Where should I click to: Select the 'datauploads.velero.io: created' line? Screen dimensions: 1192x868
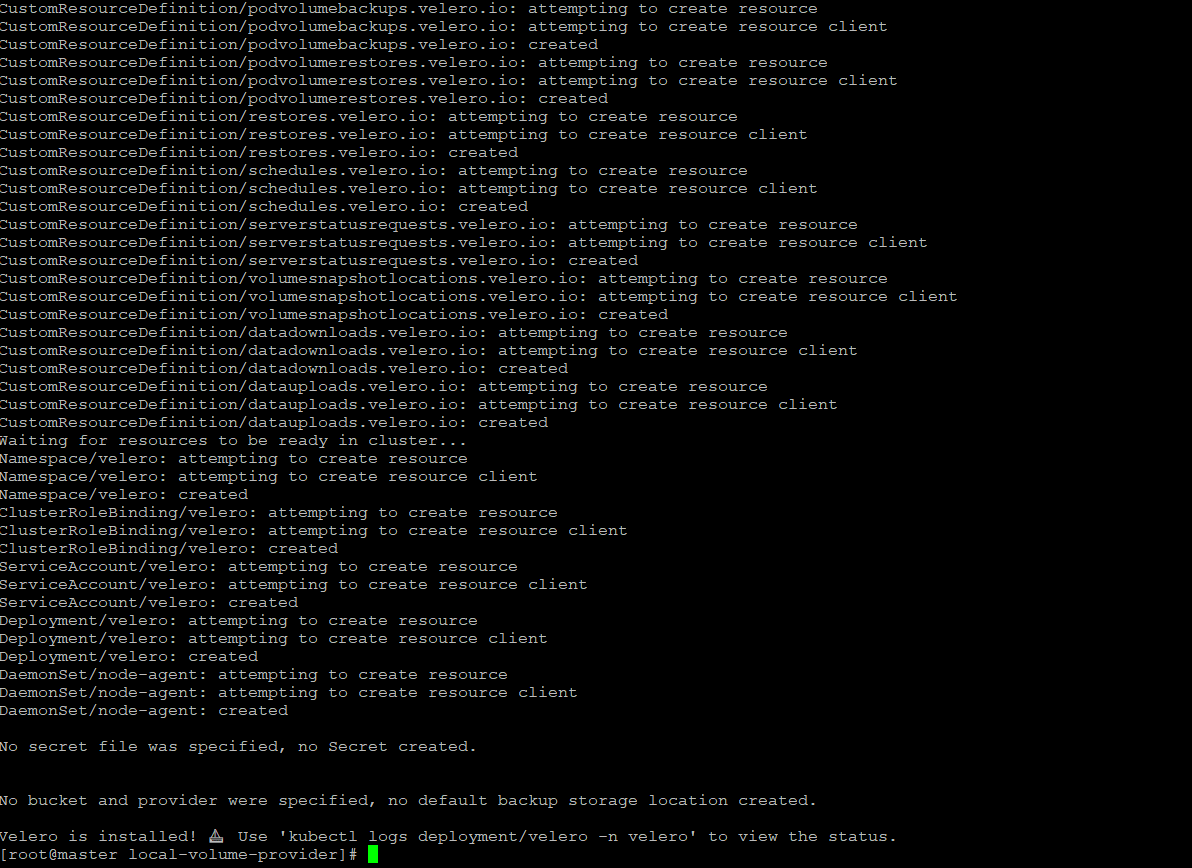coord(274,423)
